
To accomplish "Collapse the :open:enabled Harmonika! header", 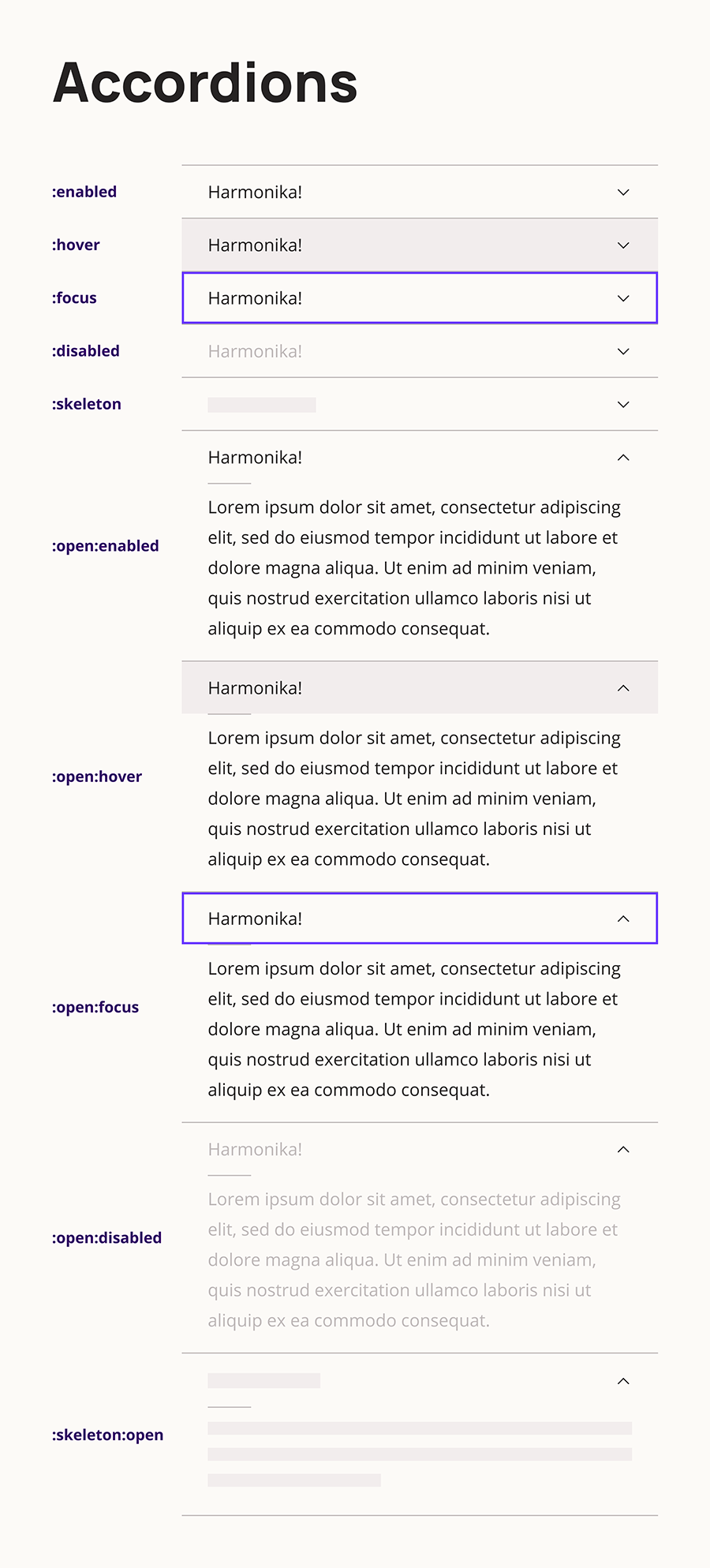I will [255, 458].
